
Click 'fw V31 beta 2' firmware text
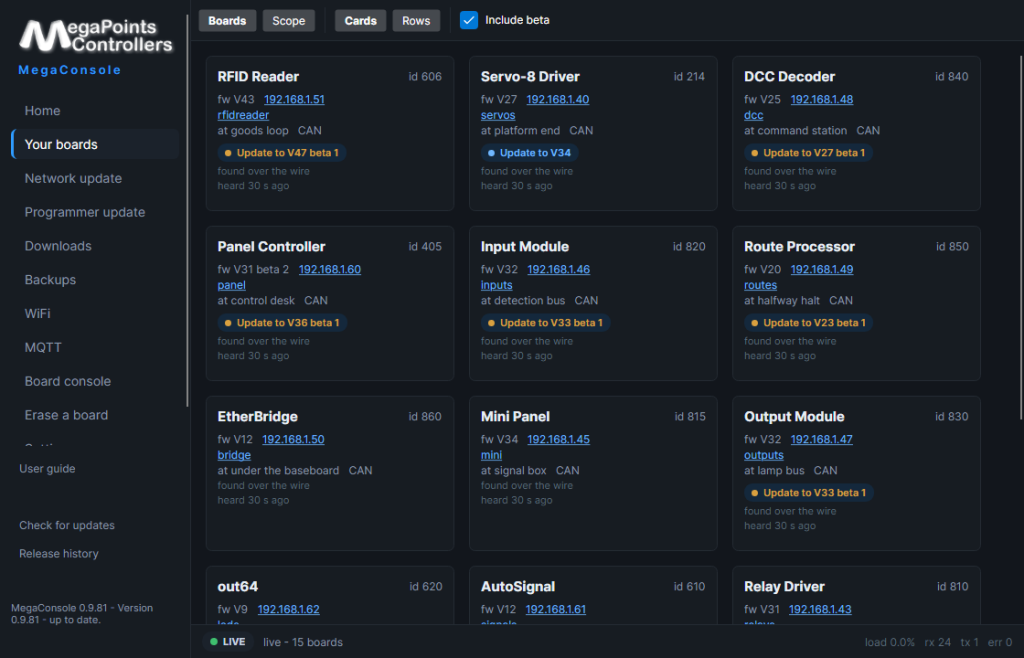253,269
